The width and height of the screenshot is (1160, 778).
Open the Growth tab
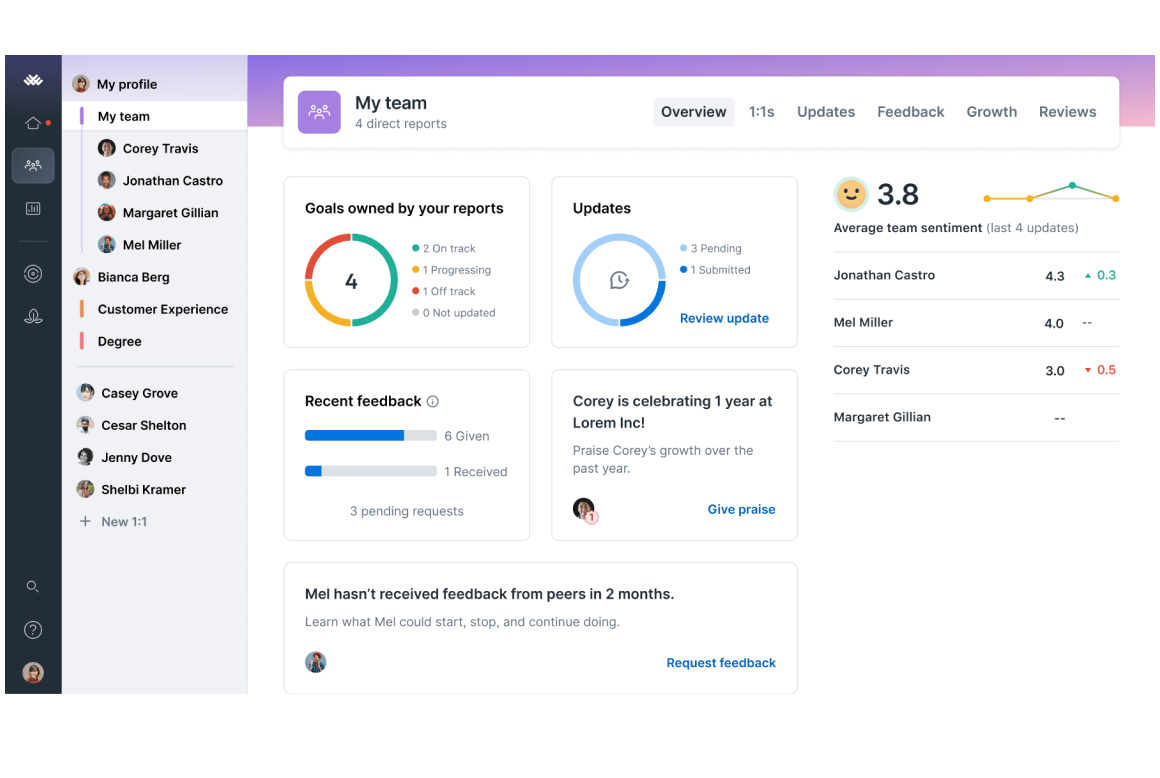click(x=991, y=112)
